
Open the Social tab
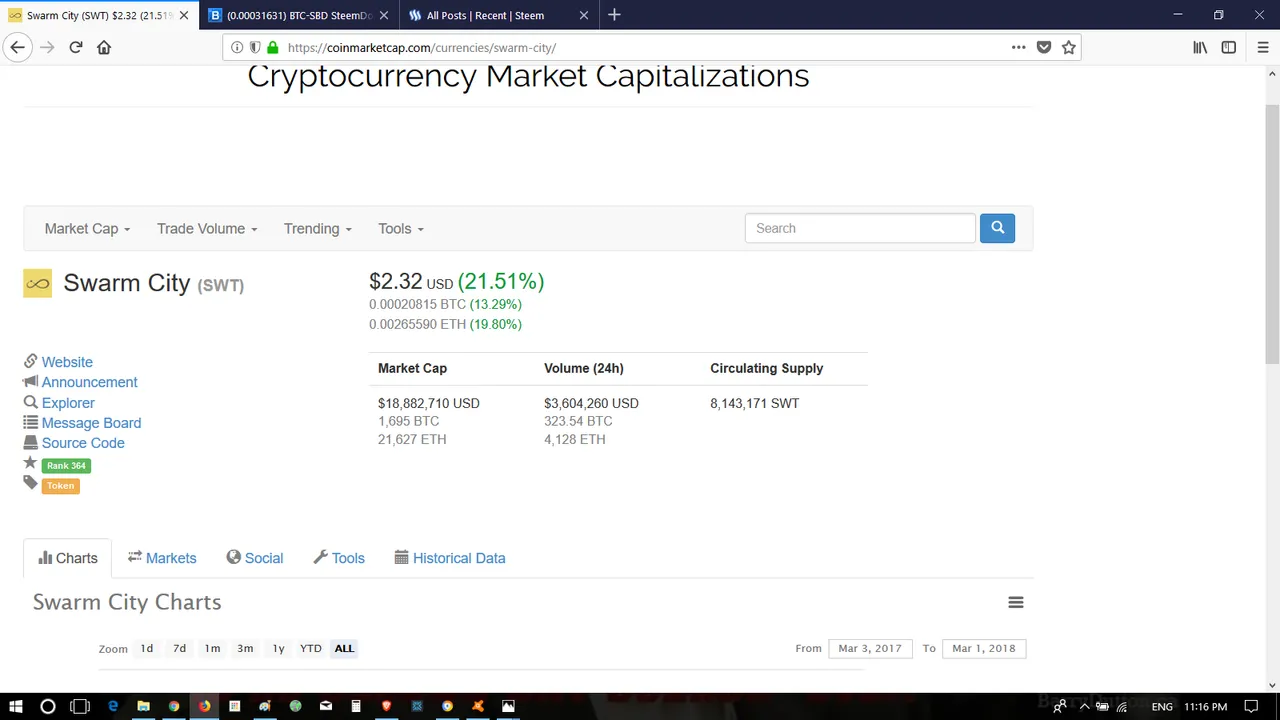pos(254,558)
